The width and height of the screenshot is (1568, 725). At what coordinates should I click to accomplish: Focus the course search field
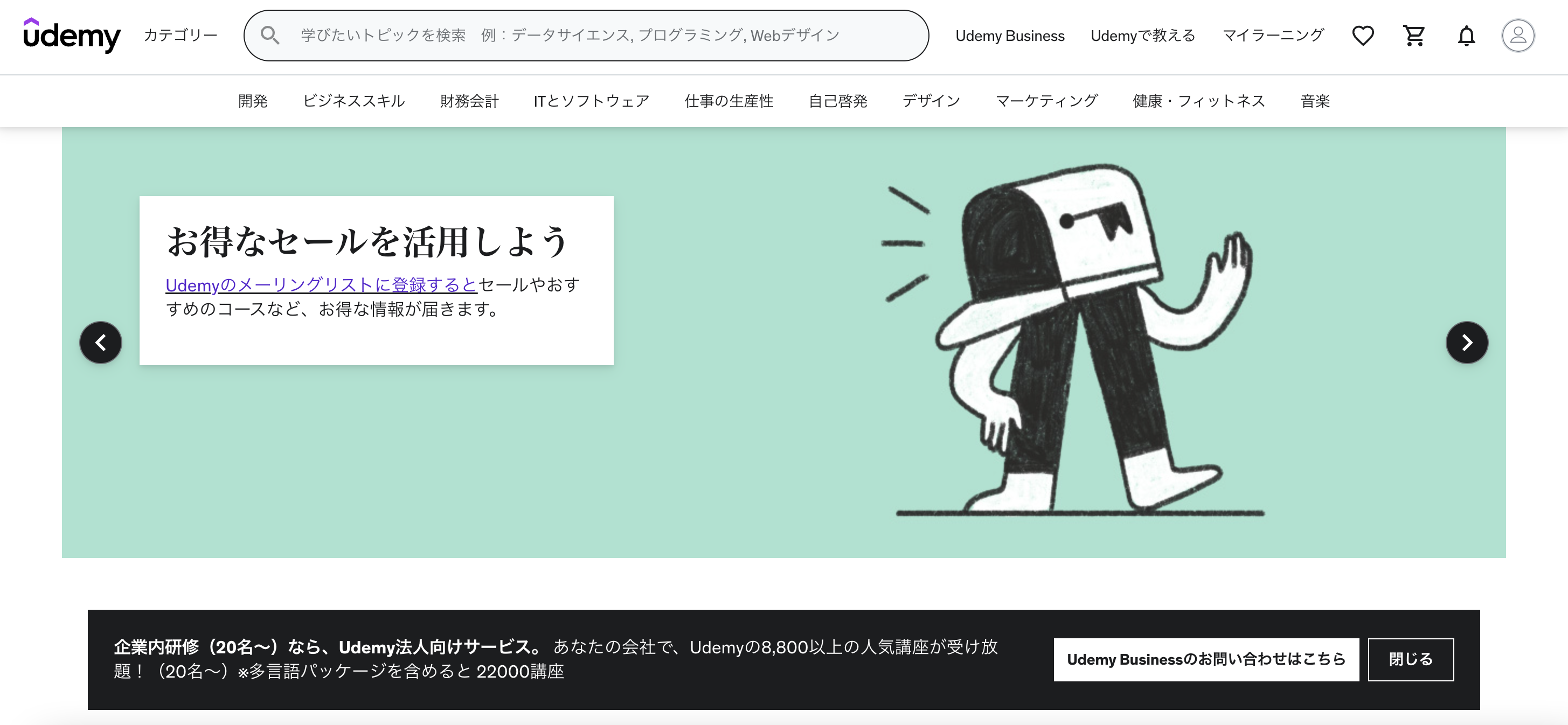(596, 35)
